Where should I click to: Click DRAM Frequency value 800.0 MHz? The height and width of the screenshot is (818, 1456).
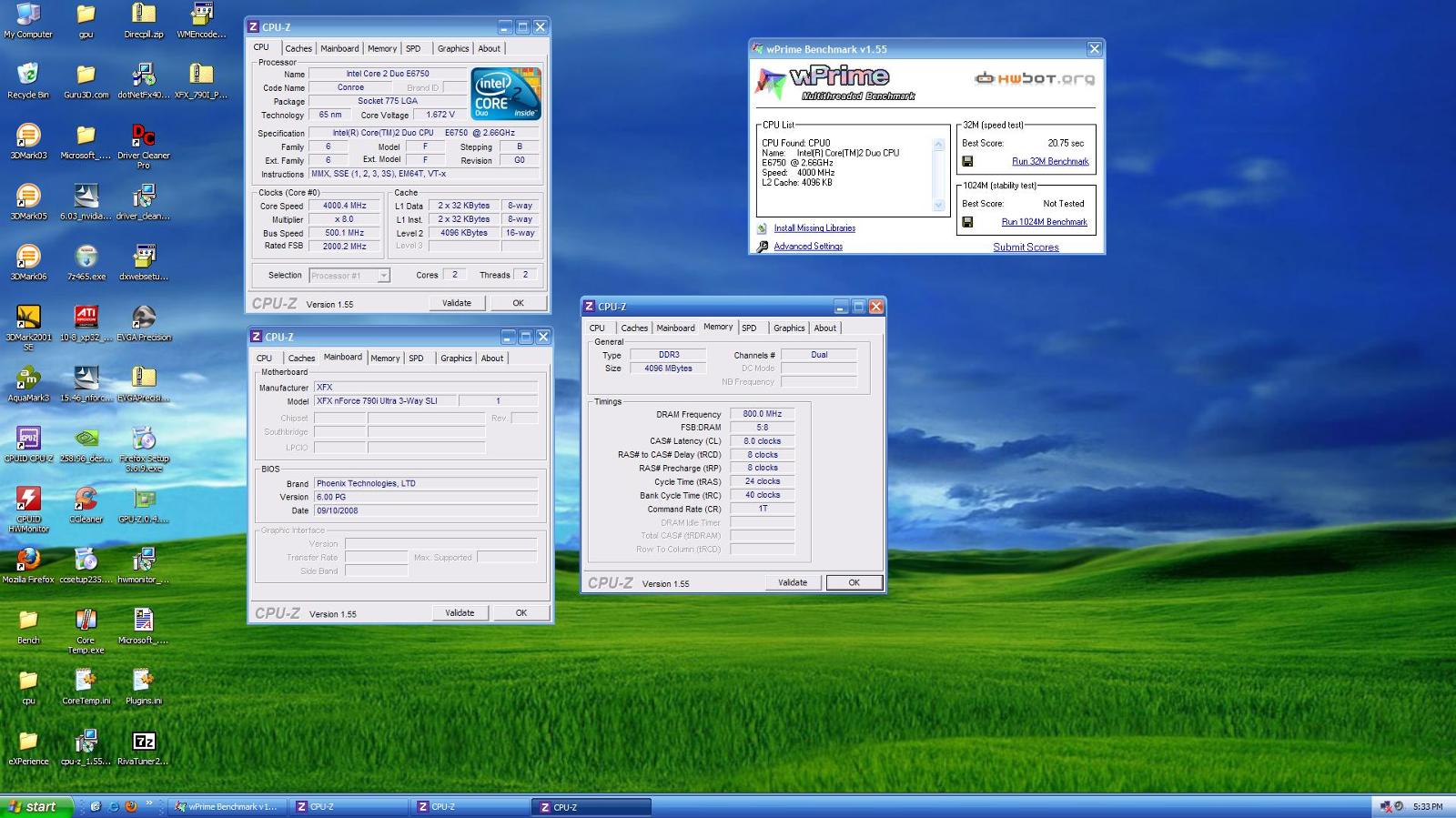(x=763, y=414)
